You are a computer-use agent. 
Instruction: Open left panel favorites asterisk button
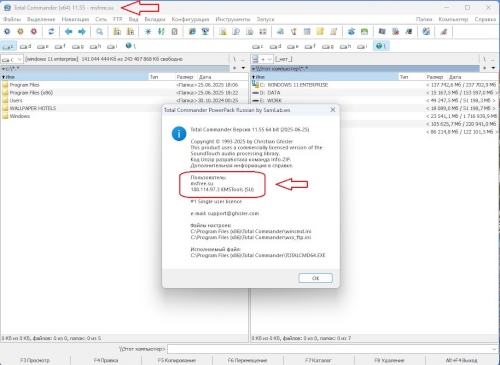coord(234,68)
